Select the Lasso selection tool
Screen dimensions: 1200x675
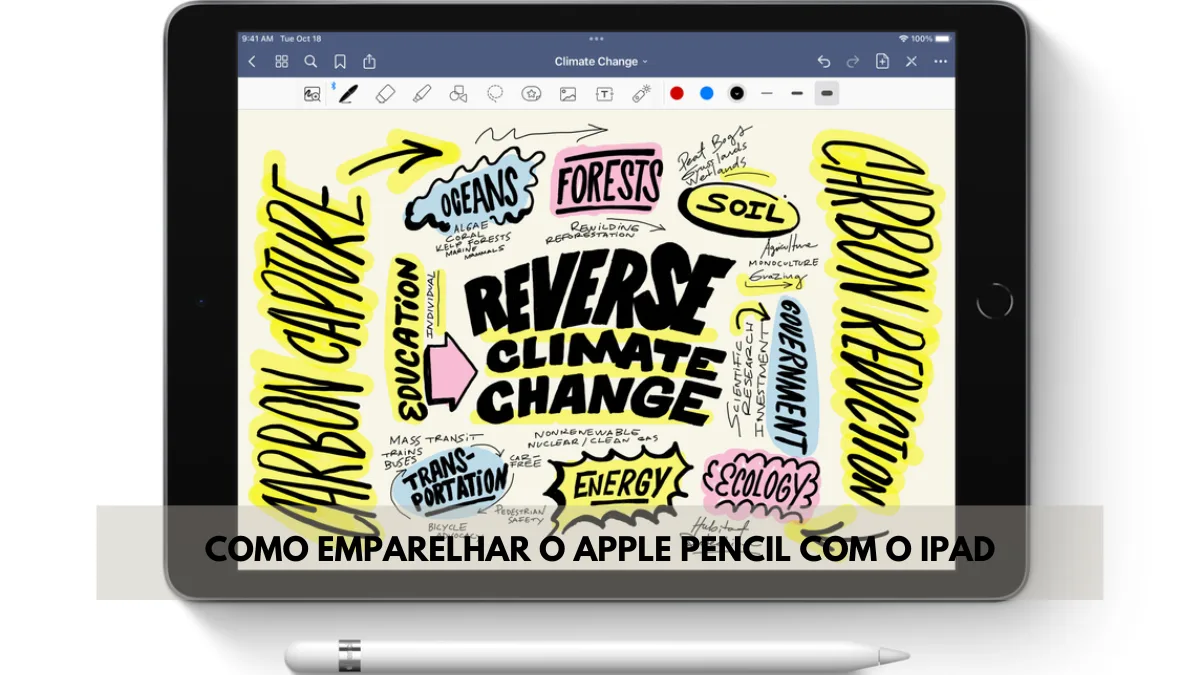[x=495, y=94]
